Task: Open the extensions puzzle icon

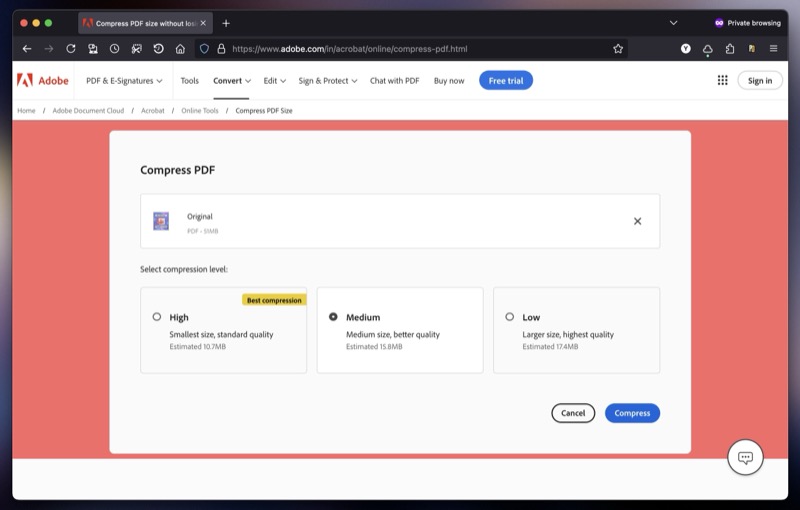Action: coord(730,49)
